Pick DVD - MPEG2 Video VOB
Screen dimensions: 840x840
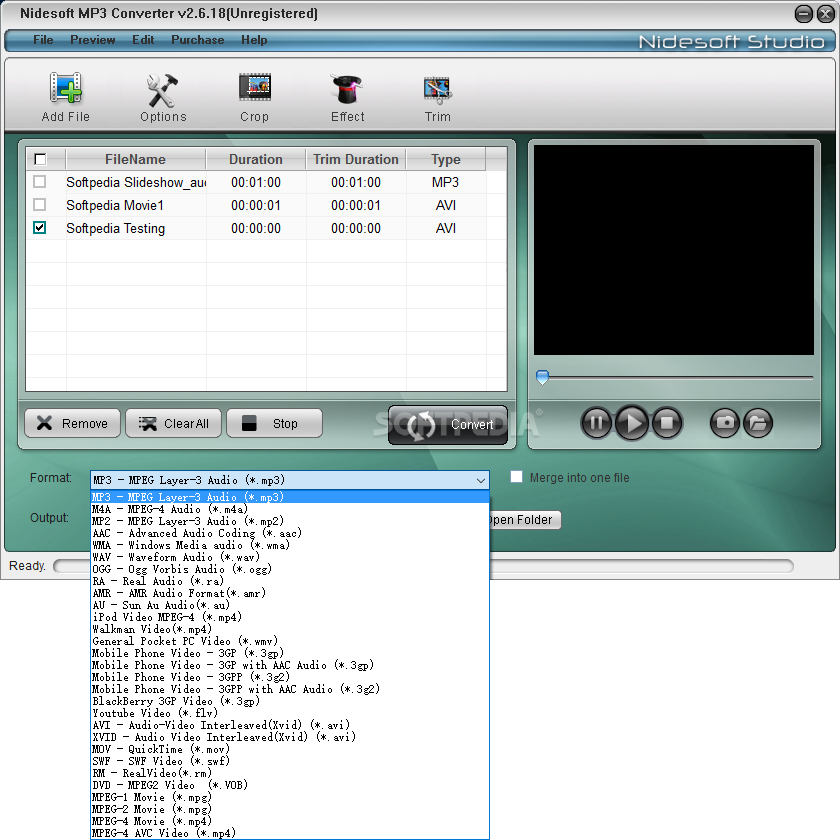point(290,785)
